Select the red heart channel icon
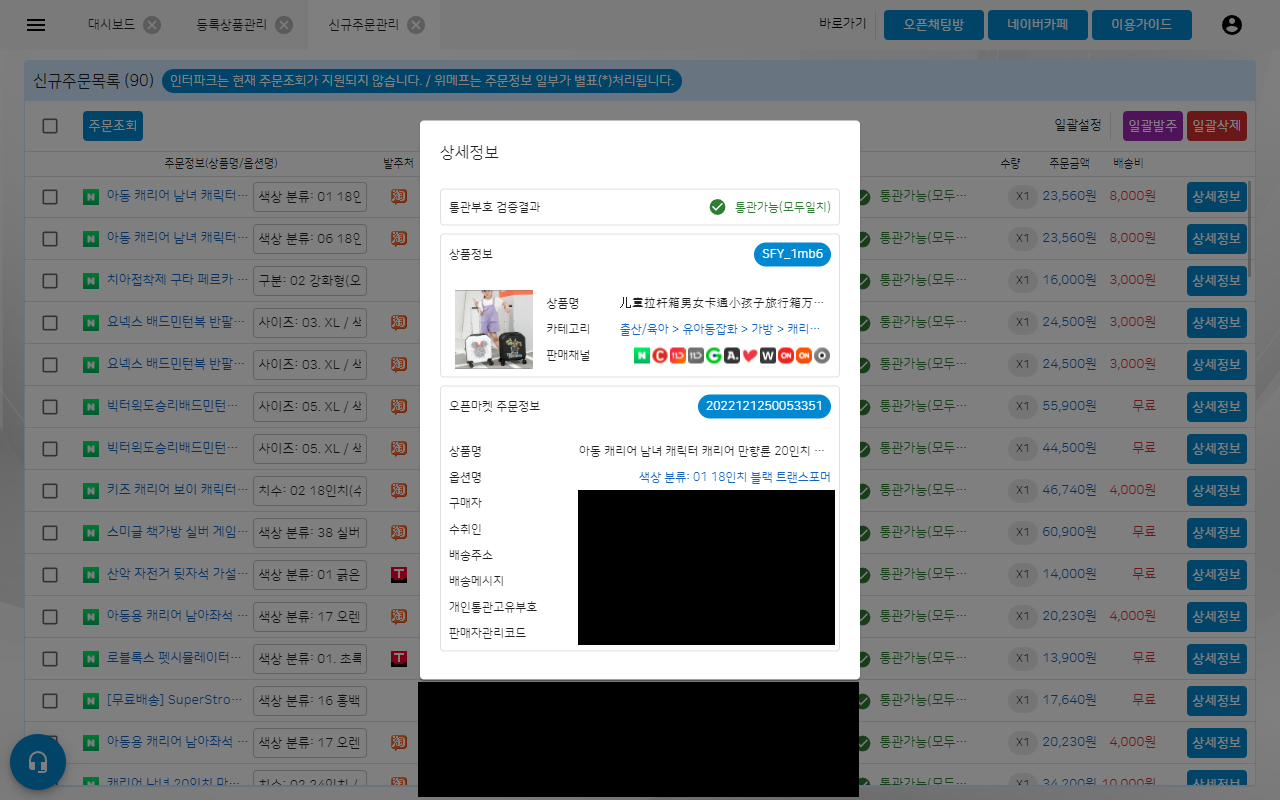This screenshot has height=800, width=1280. coord(749,355)
